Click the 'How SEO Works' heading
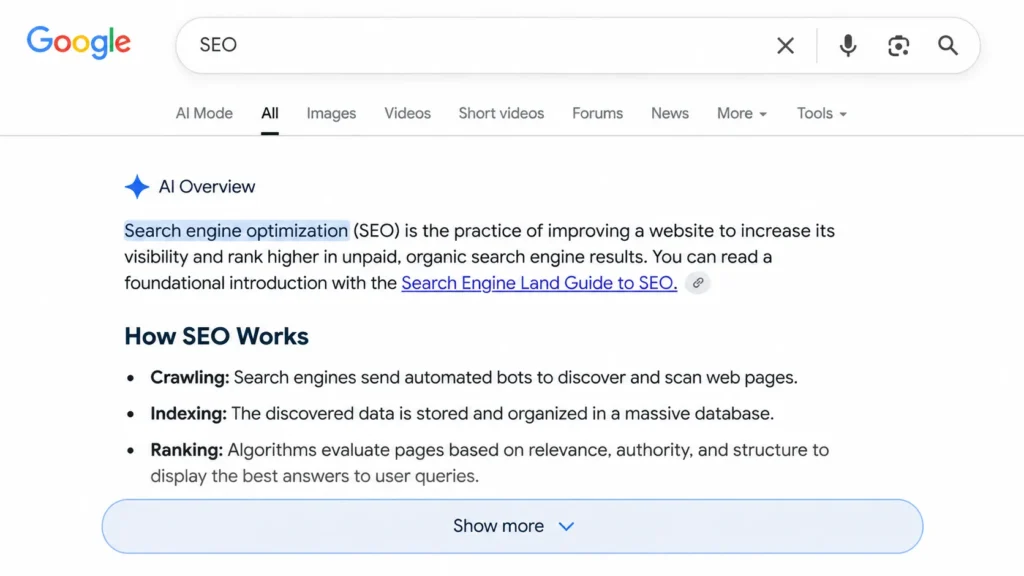 click(x=216, y=336)
